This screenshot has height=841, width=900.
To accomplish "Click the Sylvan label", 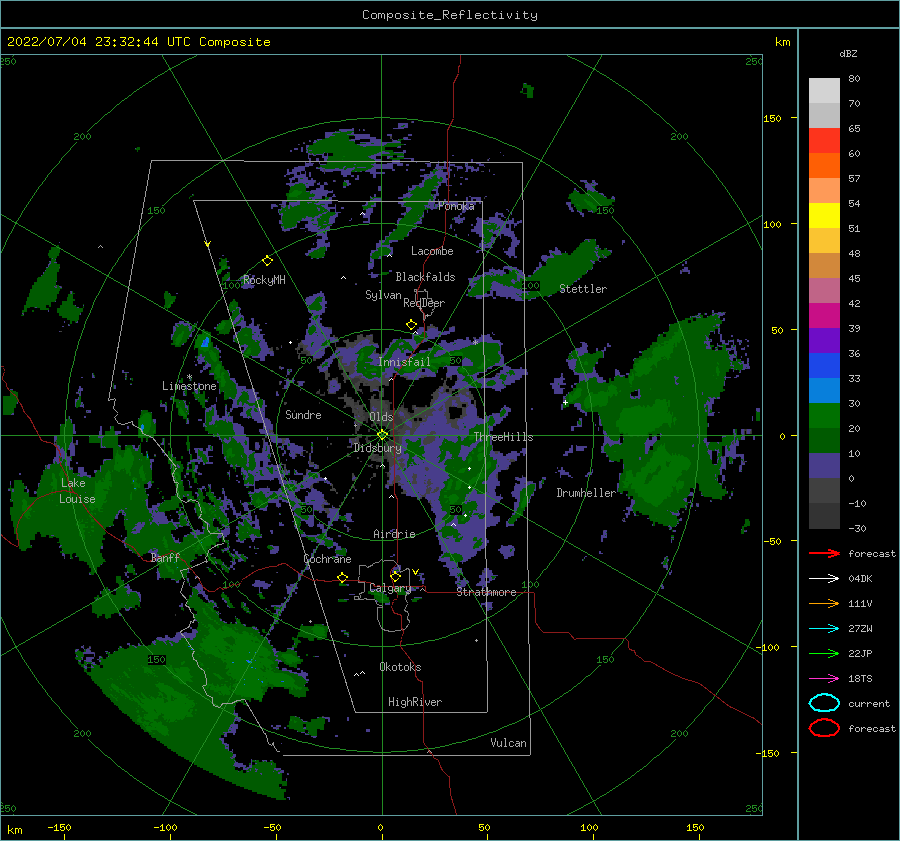I will (383, 295).
